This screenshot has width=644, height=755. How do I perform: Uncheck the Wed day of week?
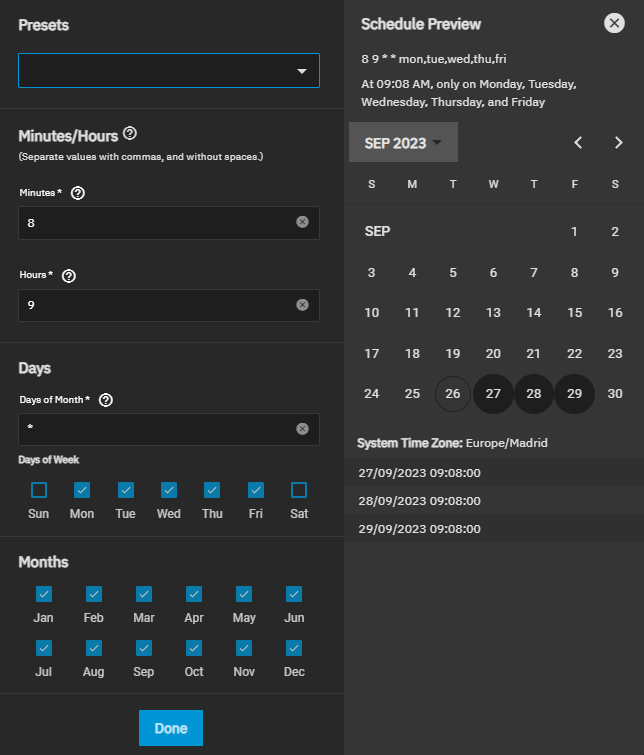169,490
